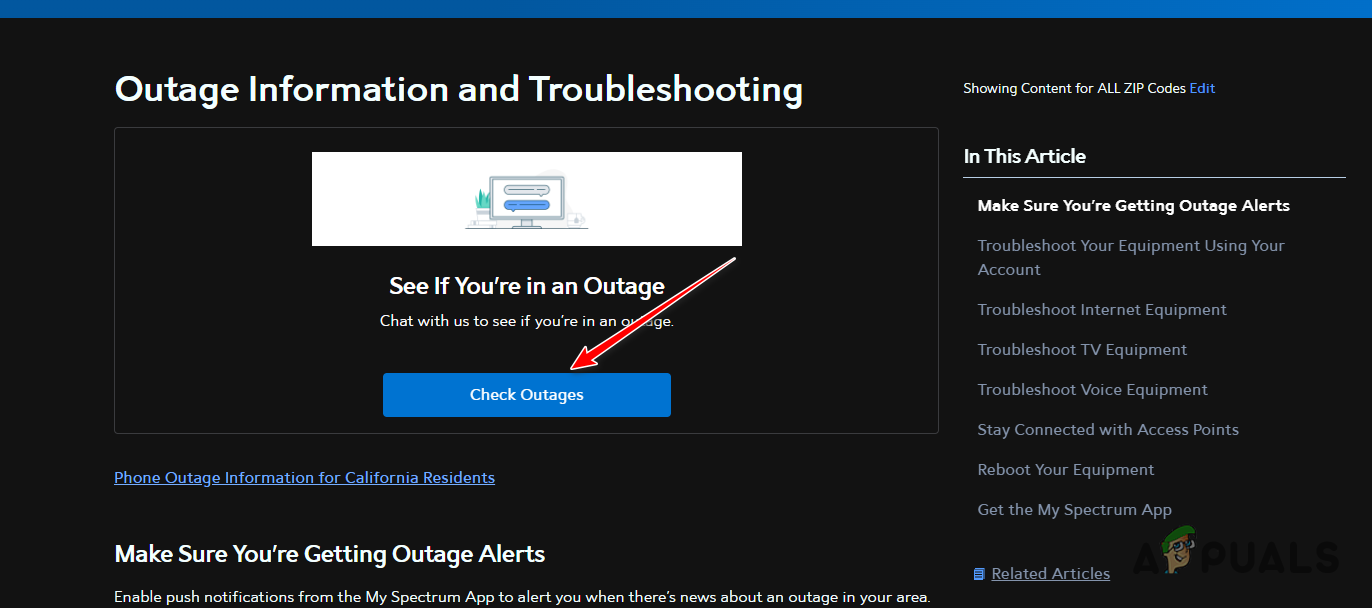Jump to Reboot Your Equipment section
Viewport: 1372px width, 608px height.
[x=1065, y=469]
